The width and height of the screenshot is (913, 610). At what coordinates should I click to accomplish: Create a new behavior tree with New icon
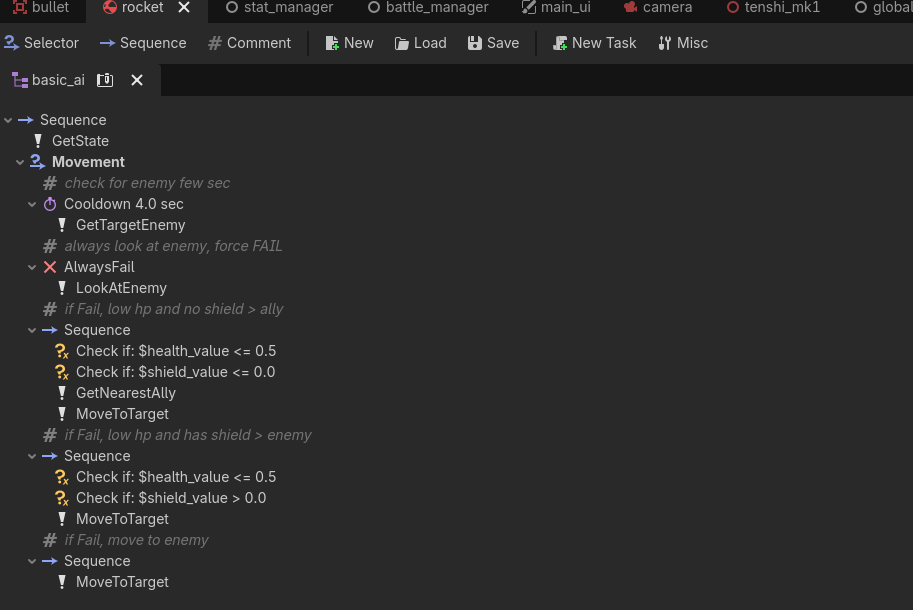coord(349,43)
